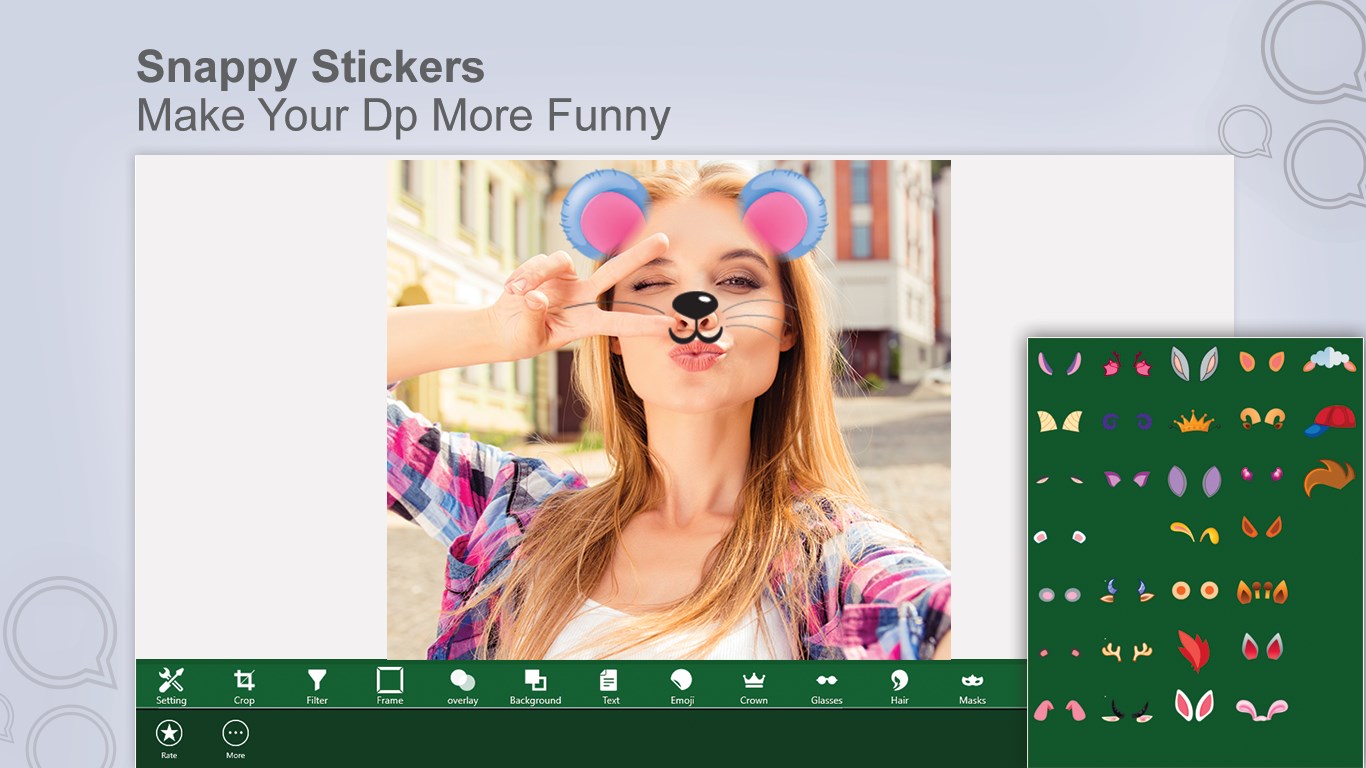Viewport: 1366px width, 768px height.
Task: Add Text using the Text tool
Action: [609, 686]
